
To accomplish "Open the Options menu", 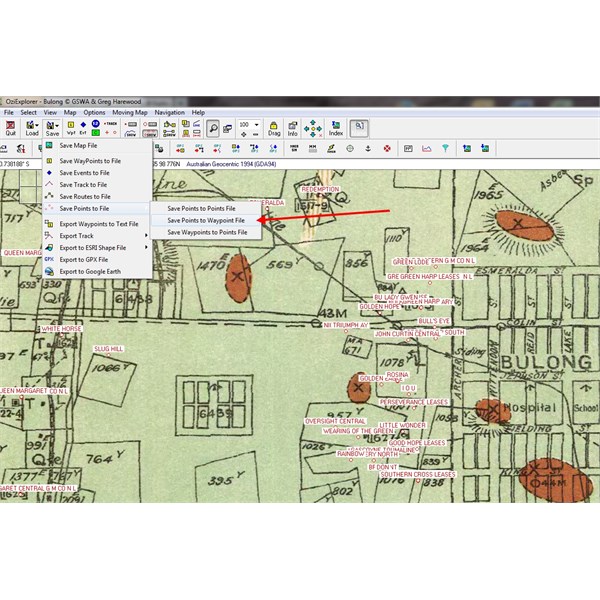I will pos(94,112).
